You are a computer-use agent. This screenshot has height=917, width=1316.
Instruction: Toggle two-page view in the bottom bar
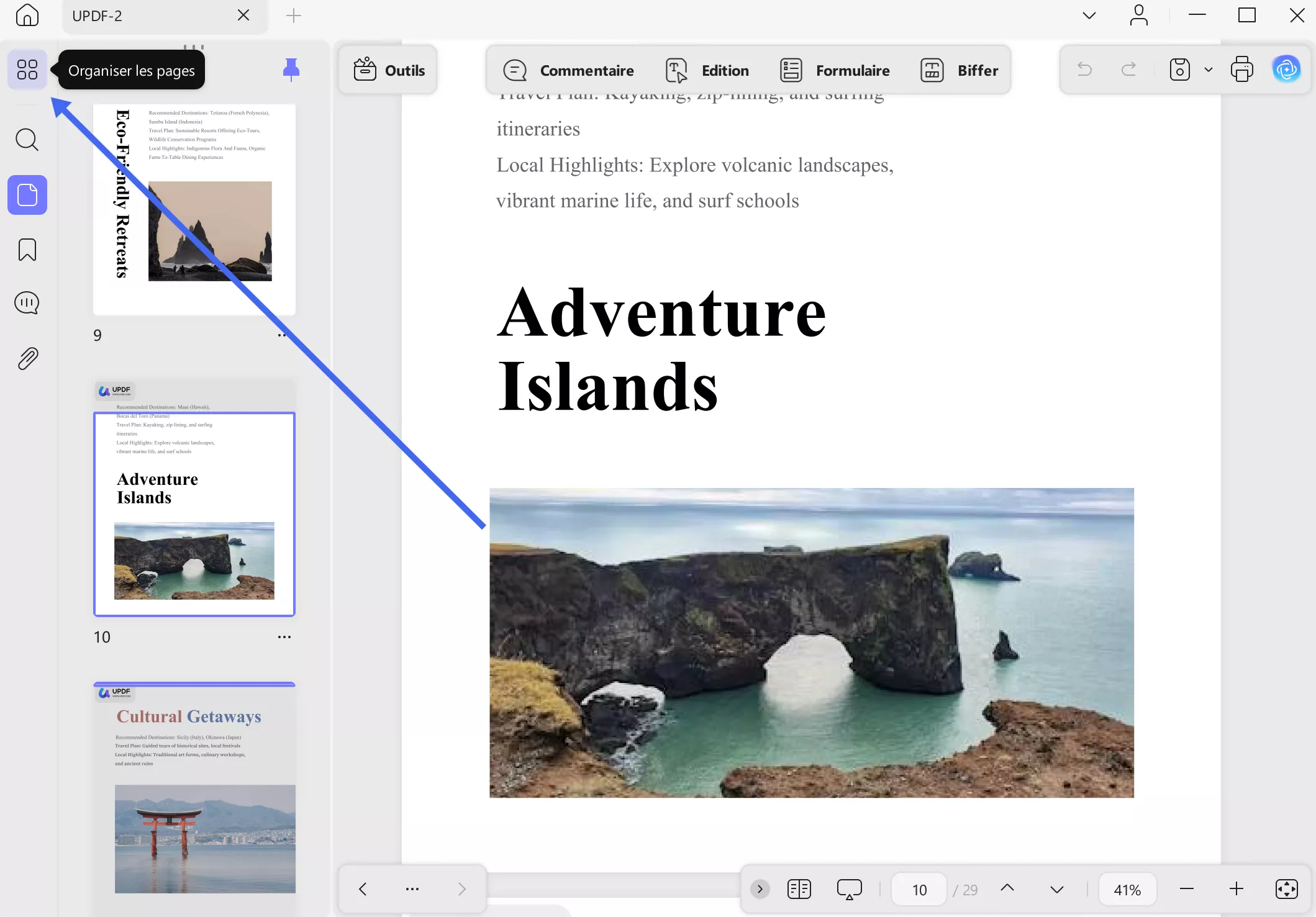[x=799, y=889]
